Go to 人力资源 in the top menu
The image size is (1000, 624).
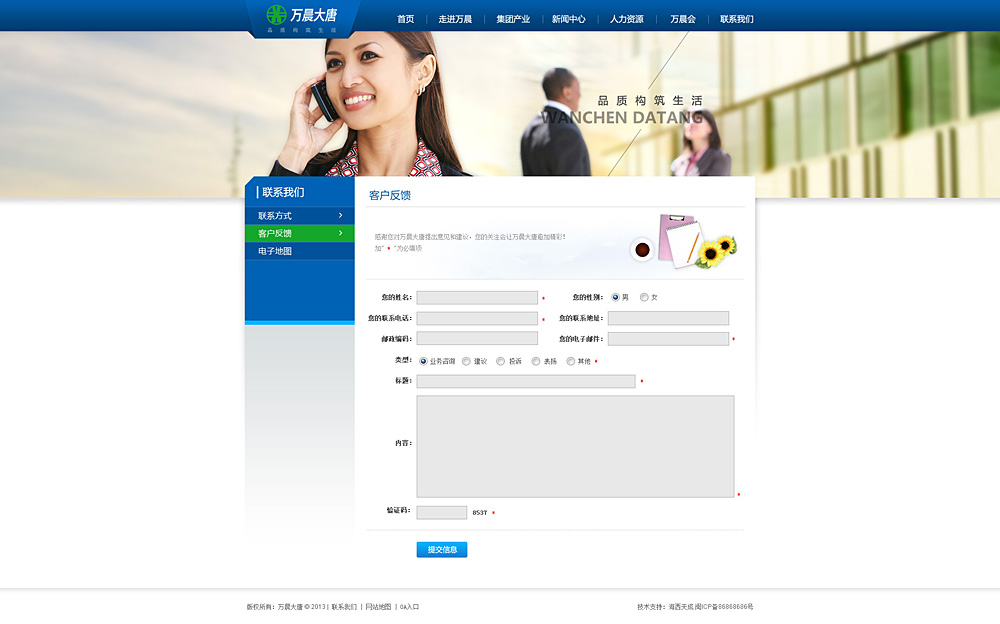coord(626,19)
